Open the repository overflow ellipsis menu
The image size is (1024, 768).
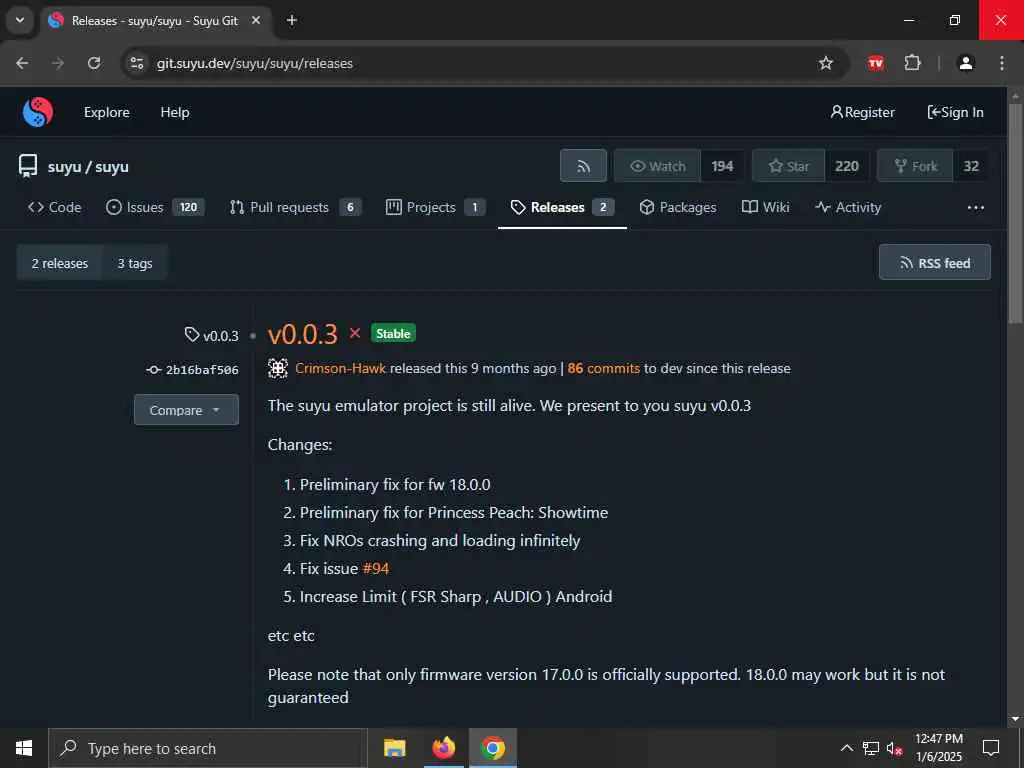976,208
